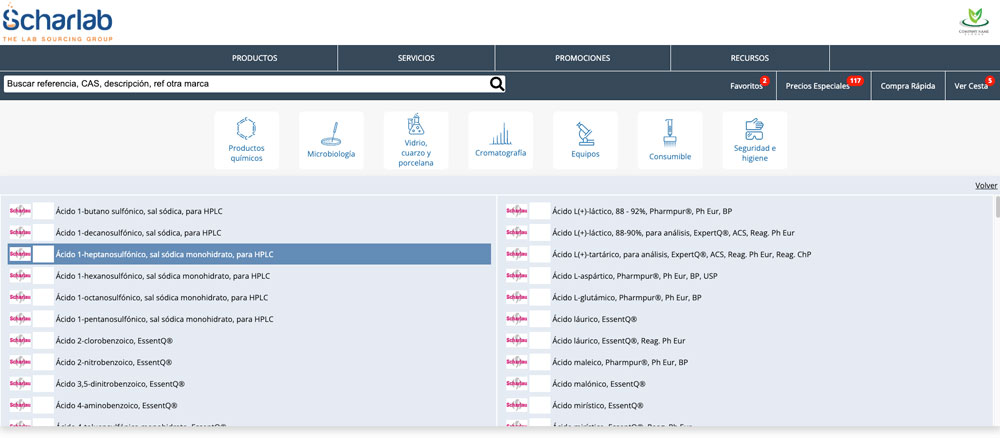Viewport: 1000px width, 438px height.
Task: Go to Ver Cesta shopping cart
Action: click(970, 86)
